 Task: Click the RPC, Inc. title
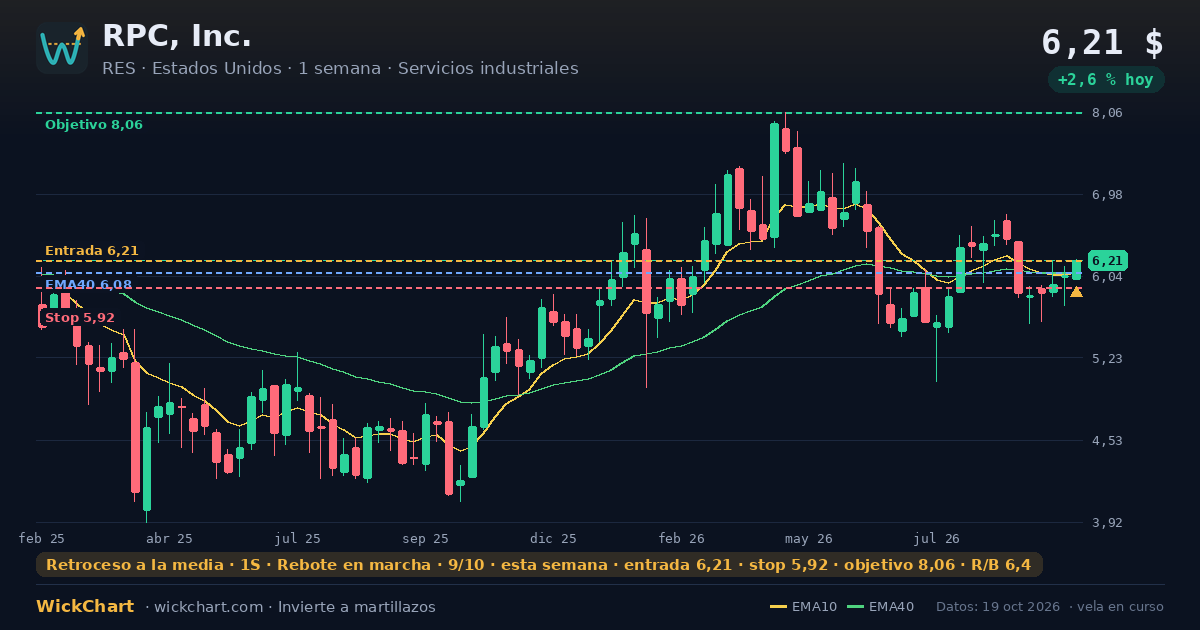[177, 37]
